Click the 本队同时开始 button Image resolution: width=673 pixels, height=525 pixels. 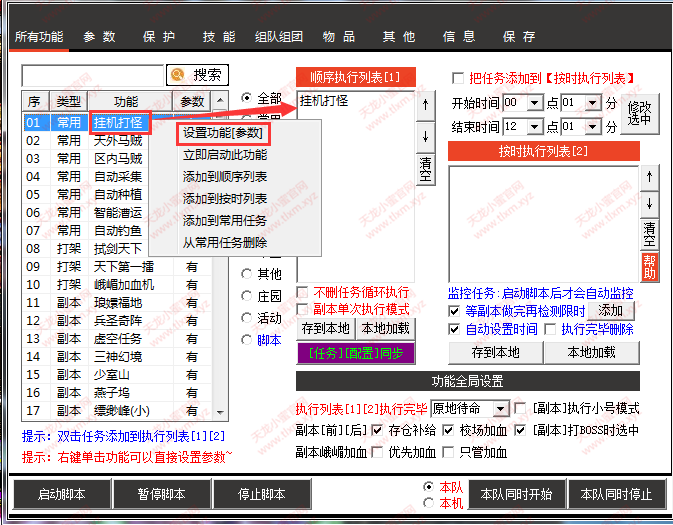point(517,494)
